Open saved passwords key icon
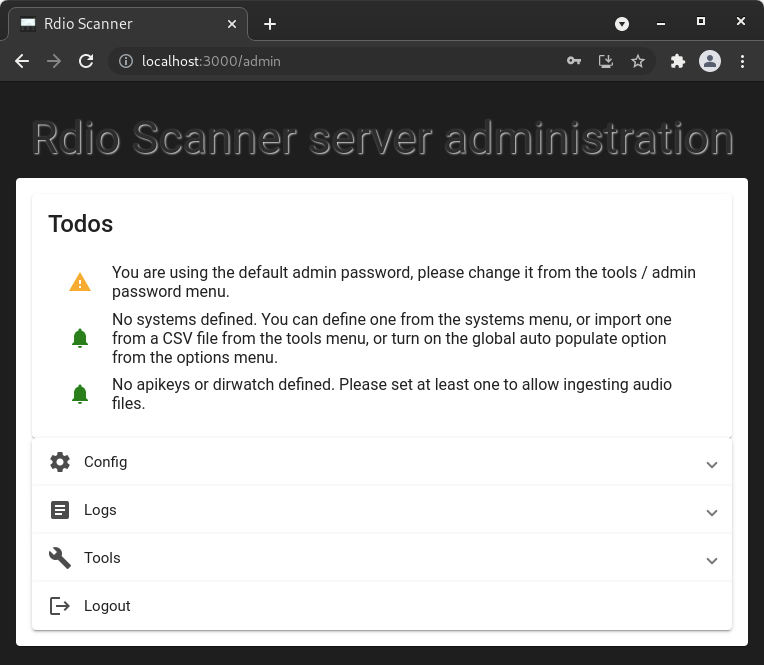This screenshot has height=665, width=764. click(x=573, y=61)
